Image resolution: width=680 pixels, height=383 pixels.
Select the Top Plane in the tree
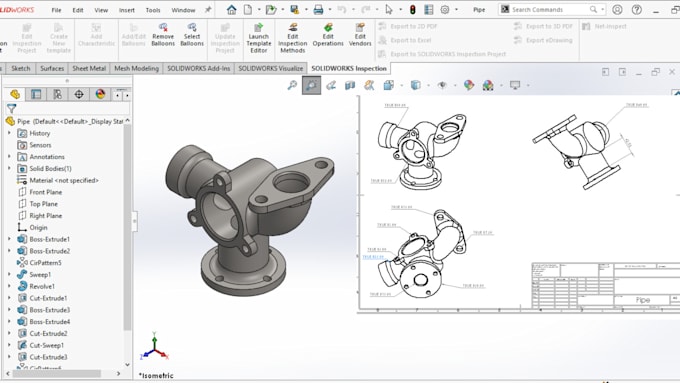[x=43, y=204]
